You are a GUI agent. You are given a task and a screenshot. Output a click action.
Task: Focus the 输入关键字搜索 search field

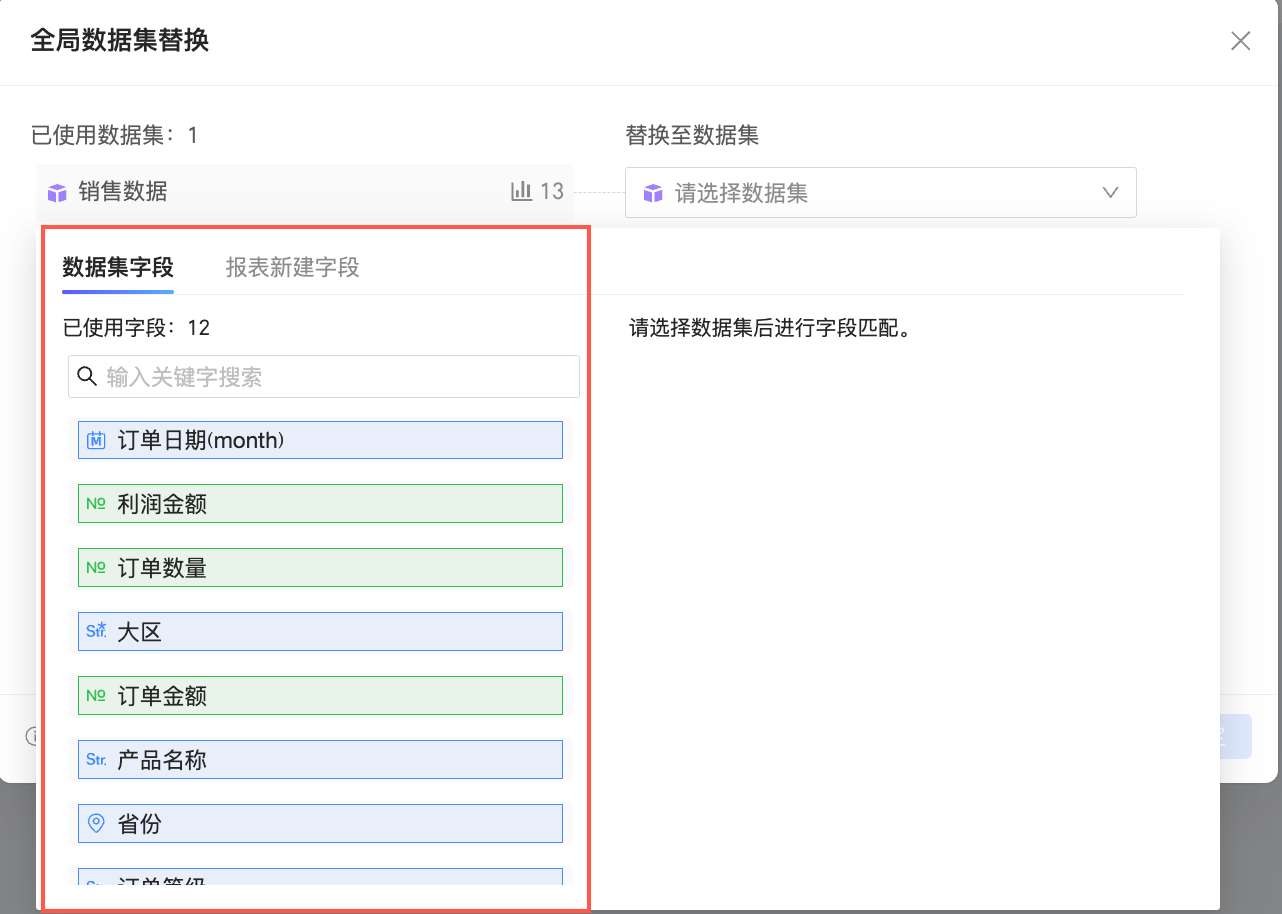(x=324, y=376)
